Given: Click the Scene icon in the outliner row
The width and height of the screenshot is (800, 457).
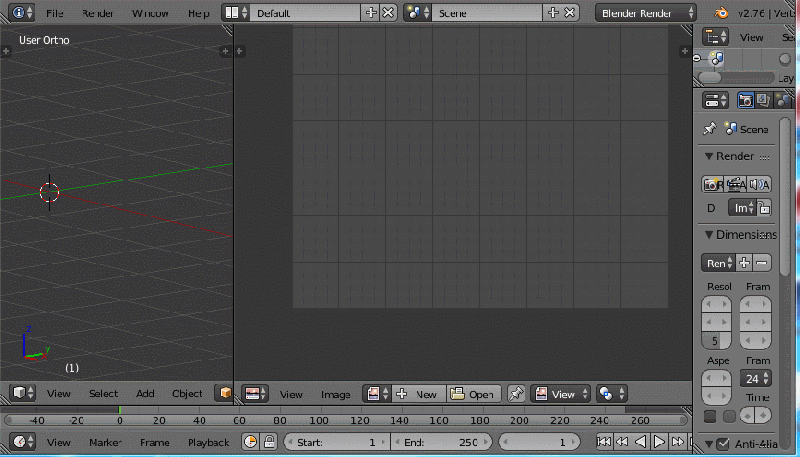Looking at the screenshot, I should (717, 59).
